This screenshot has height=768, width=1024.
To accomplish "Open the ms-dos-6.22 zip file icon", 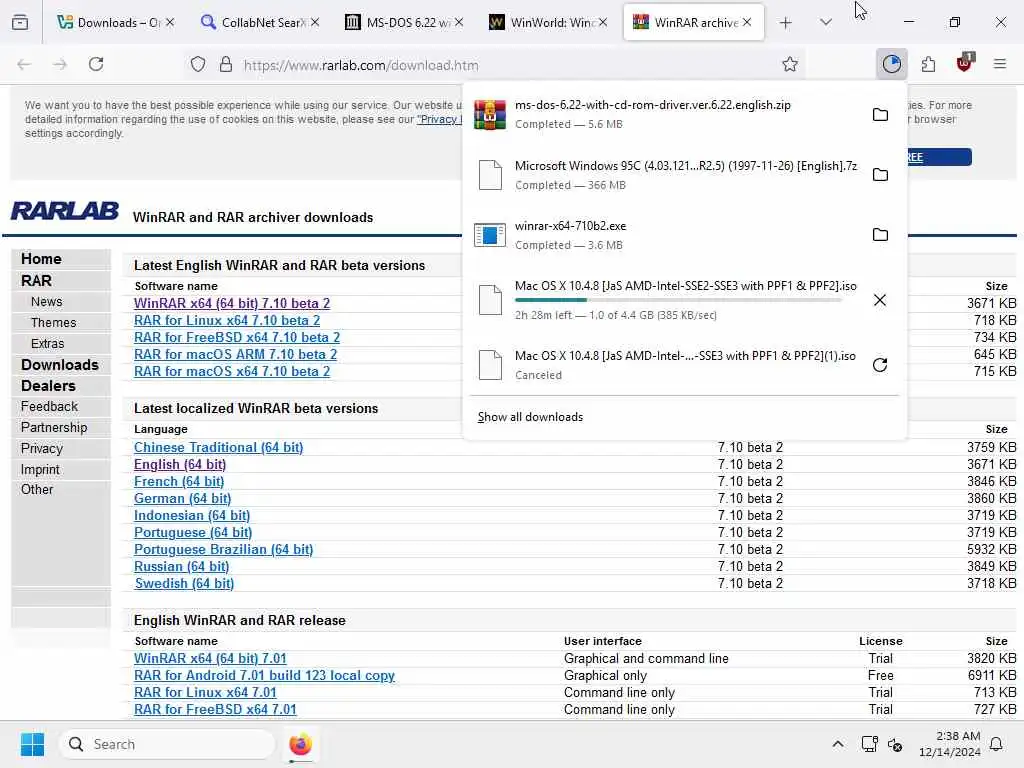I will pos(490,114).
